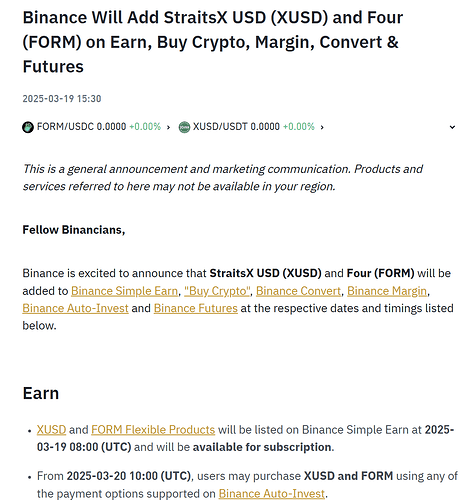The image size is (475, 500).
Task: Click the 2025-03-19 15:30 timestamp
Action: 62,99
